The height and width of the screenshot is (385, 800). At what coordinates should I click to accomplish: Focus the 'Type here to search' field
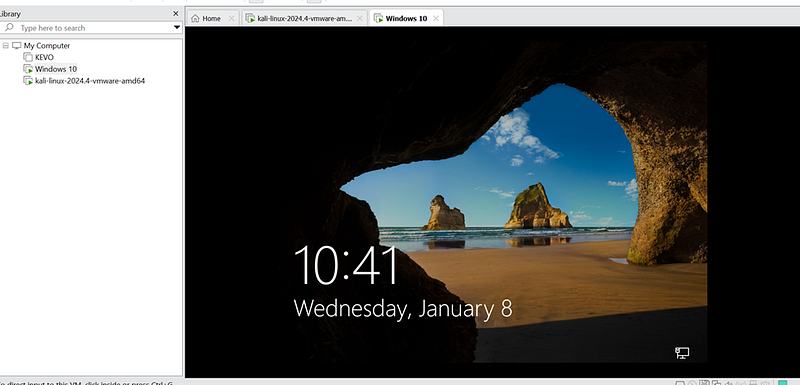[x=92, y=28]
